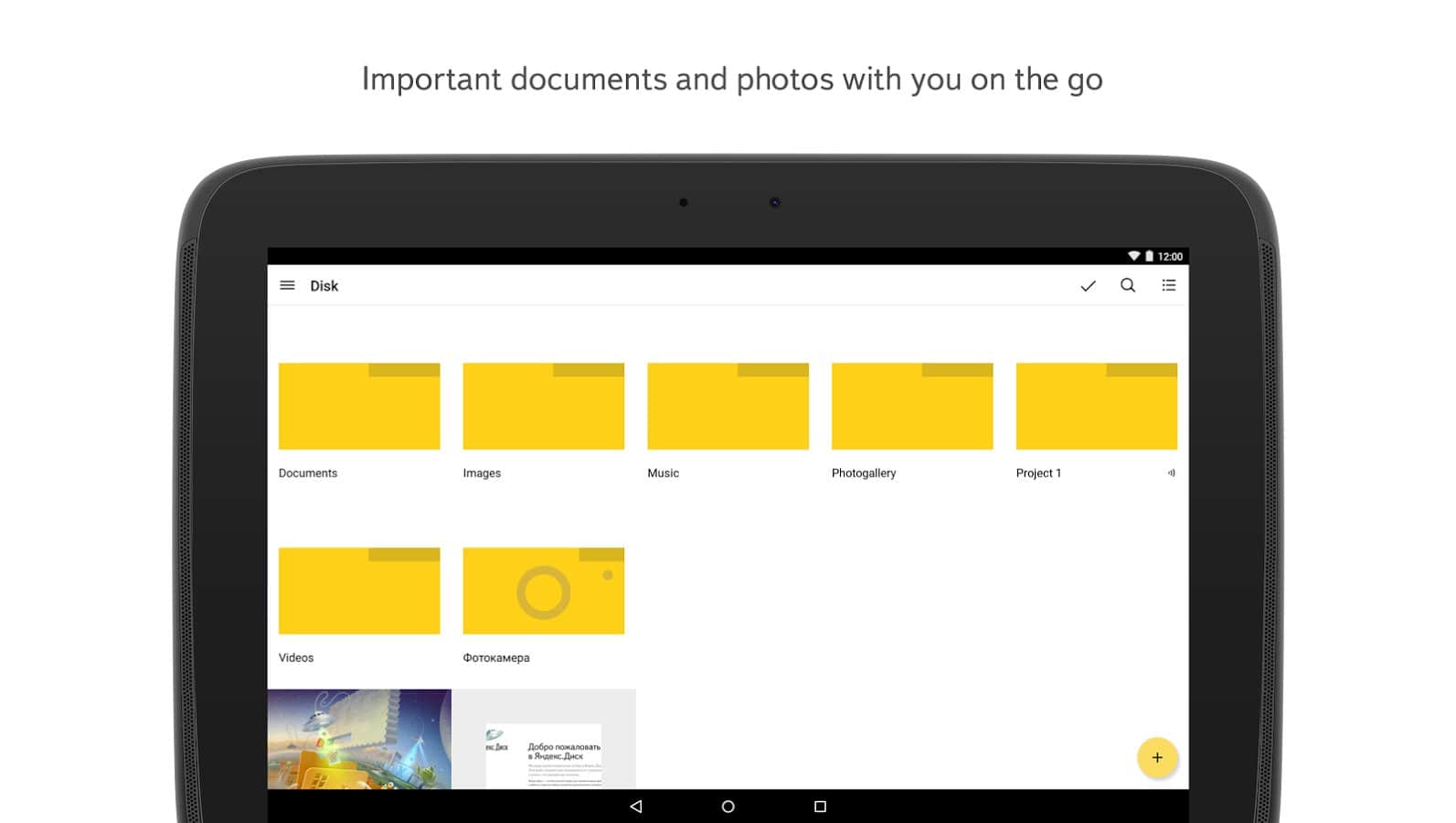Viewport: 1456px width, 823px height.
Task: Click the Disk title in toolbar
Action: (x=324, y=286)
